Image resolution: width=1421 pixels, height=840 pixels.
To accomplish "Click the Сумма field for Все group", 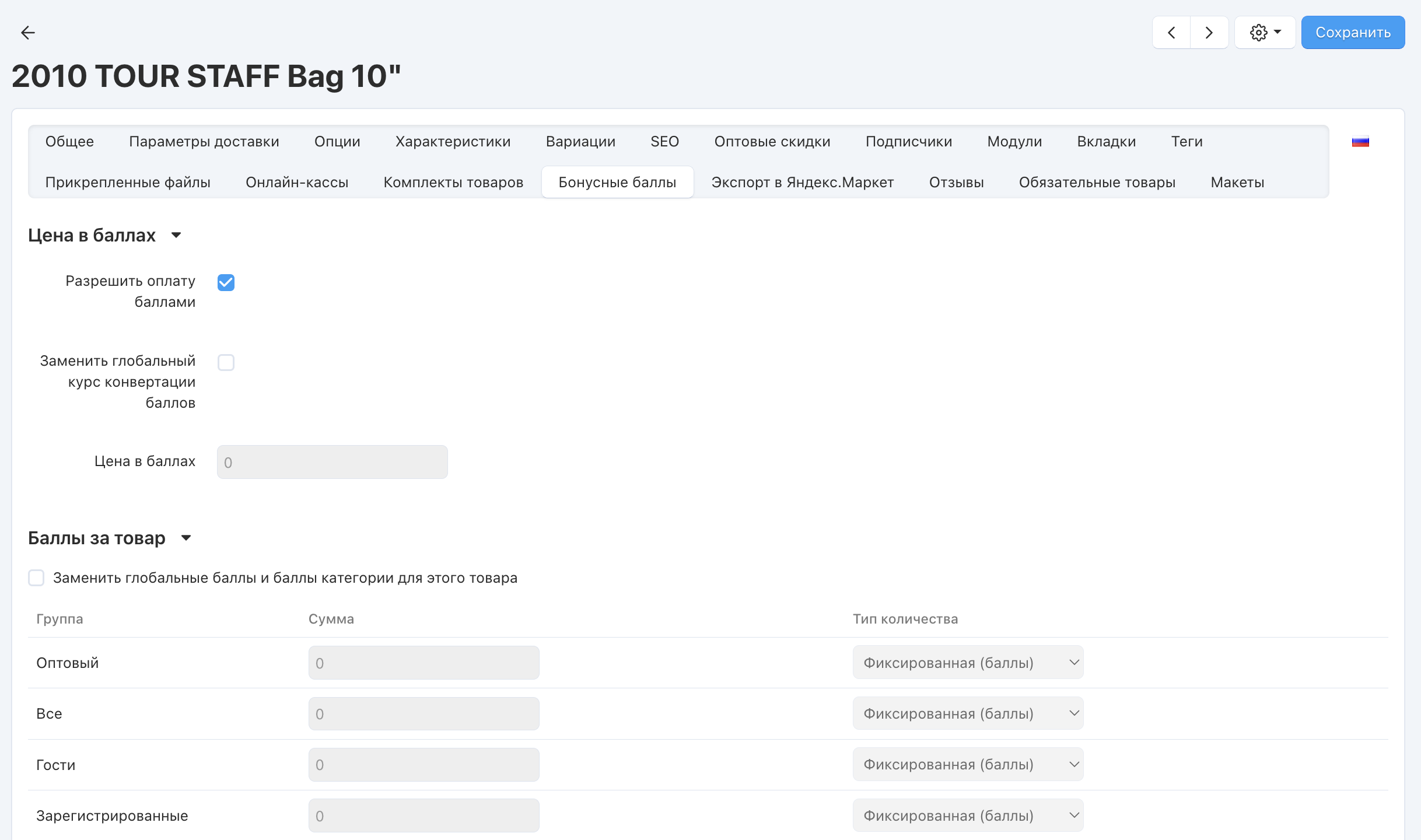I will pos(423,714).
